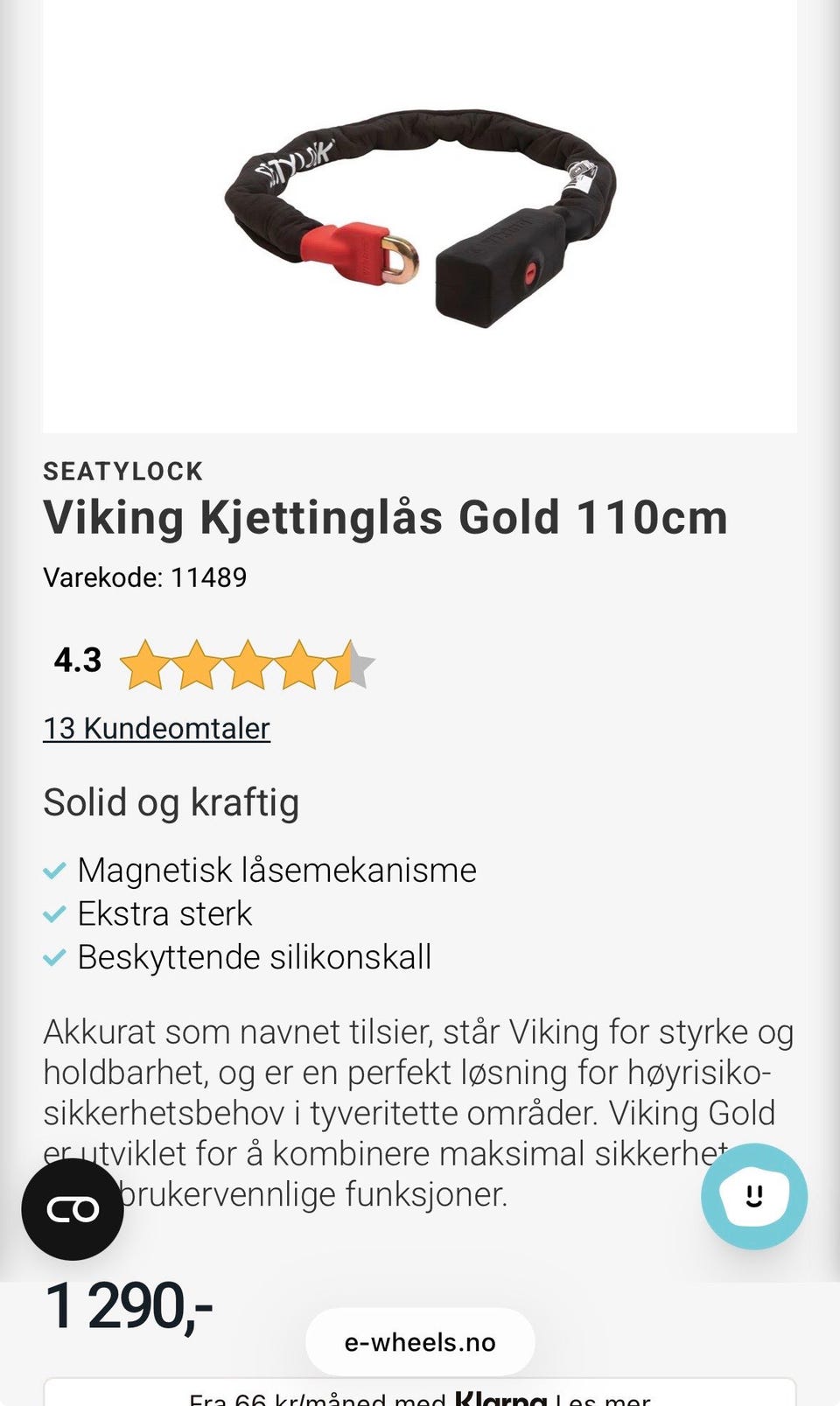Screen dimensions: 840x1406
Task: Tap the Solid og kraftig heading
Action: point(171,802)
